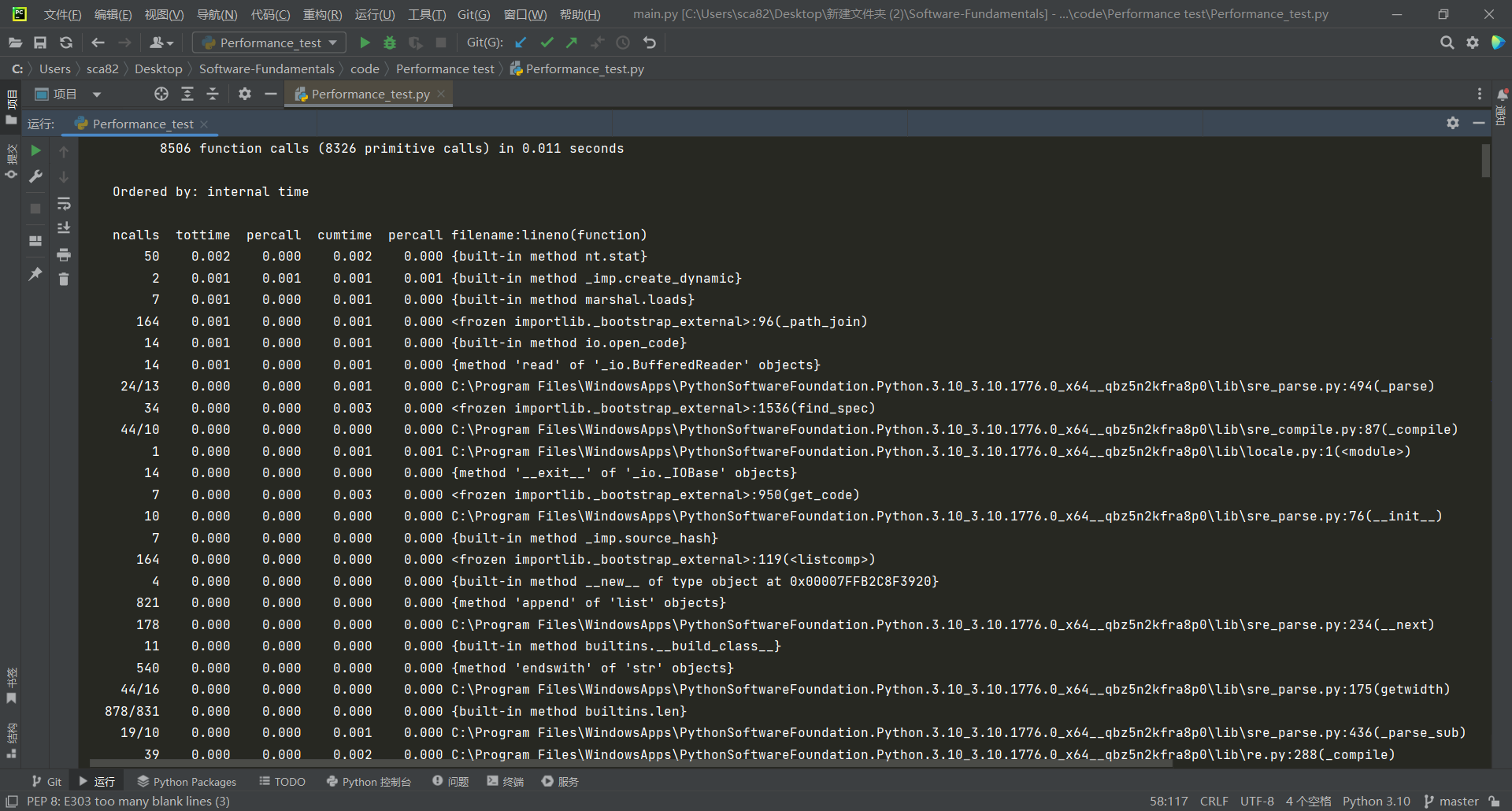Open the 终端 tool window
The height and width of the screenshot is (811, 1512).
click(505, 781)
